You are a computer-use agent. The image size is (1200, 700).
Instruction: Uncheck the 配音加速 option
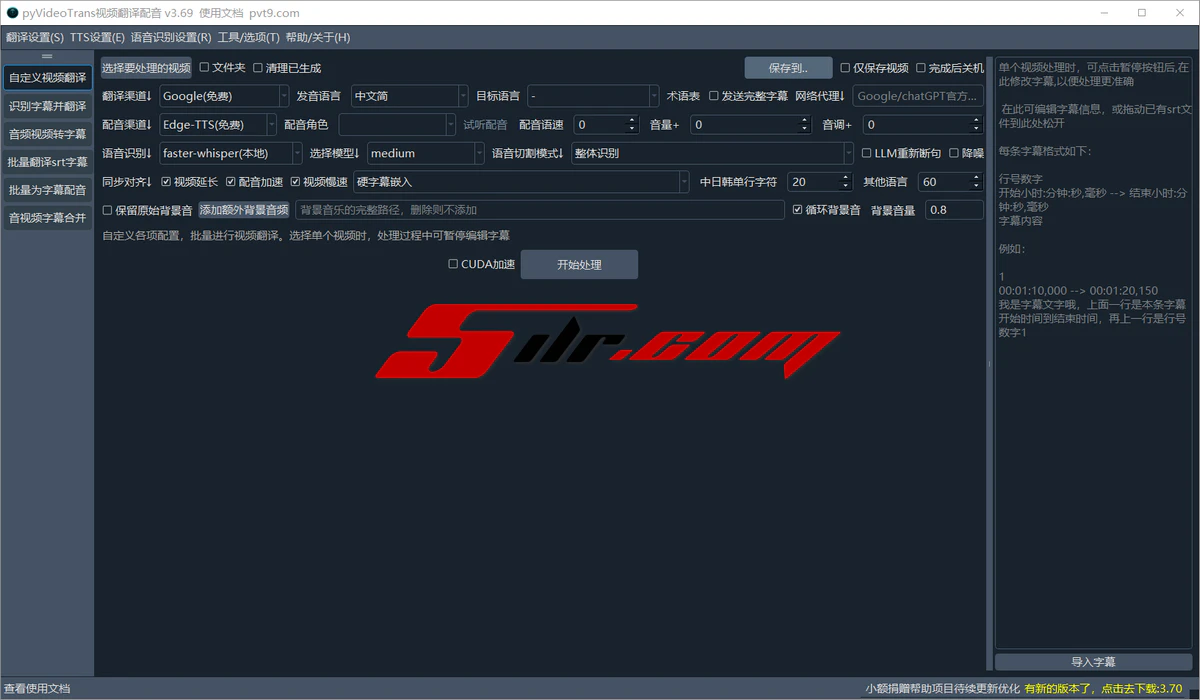254,182
